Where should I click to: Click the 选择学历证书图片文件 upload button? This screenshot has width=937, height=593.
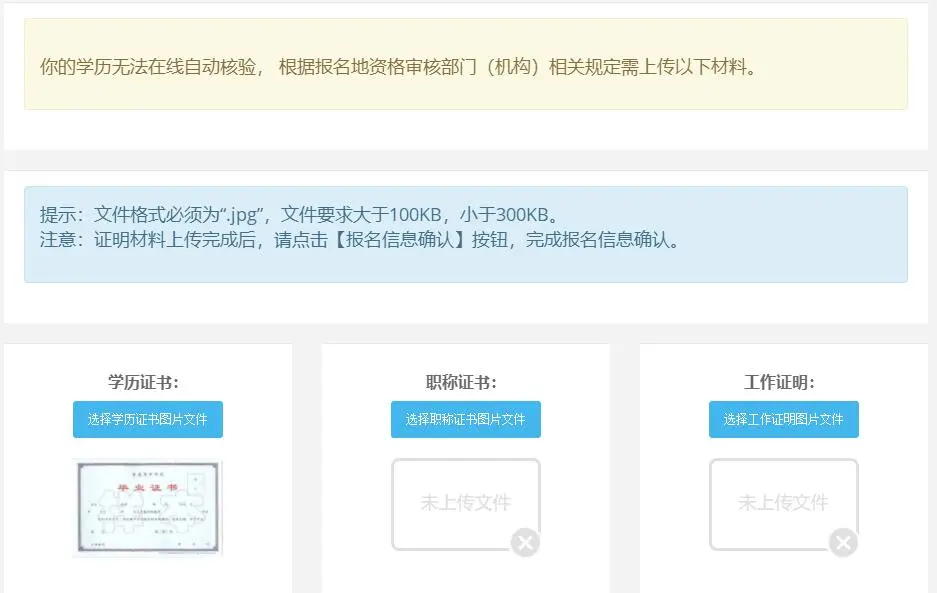(x=148, y=420)
